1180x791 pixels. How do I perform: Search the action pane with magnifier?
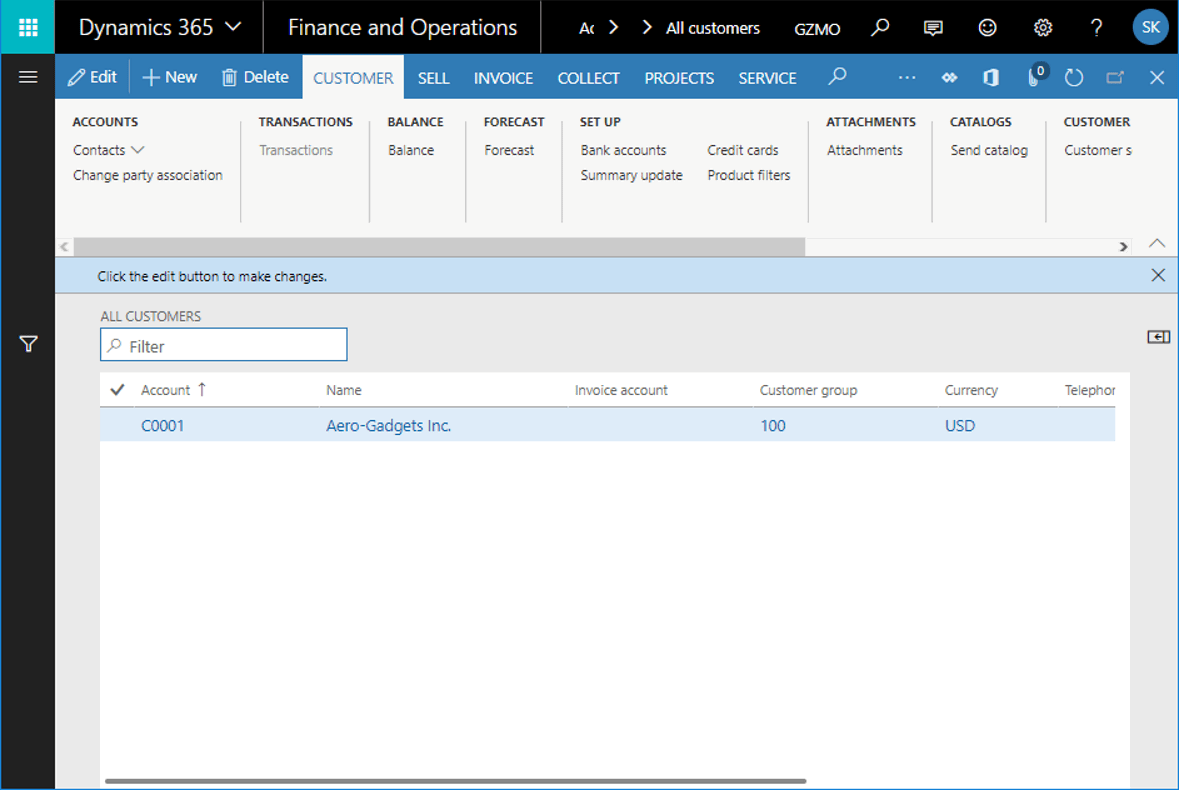(837, 77)
